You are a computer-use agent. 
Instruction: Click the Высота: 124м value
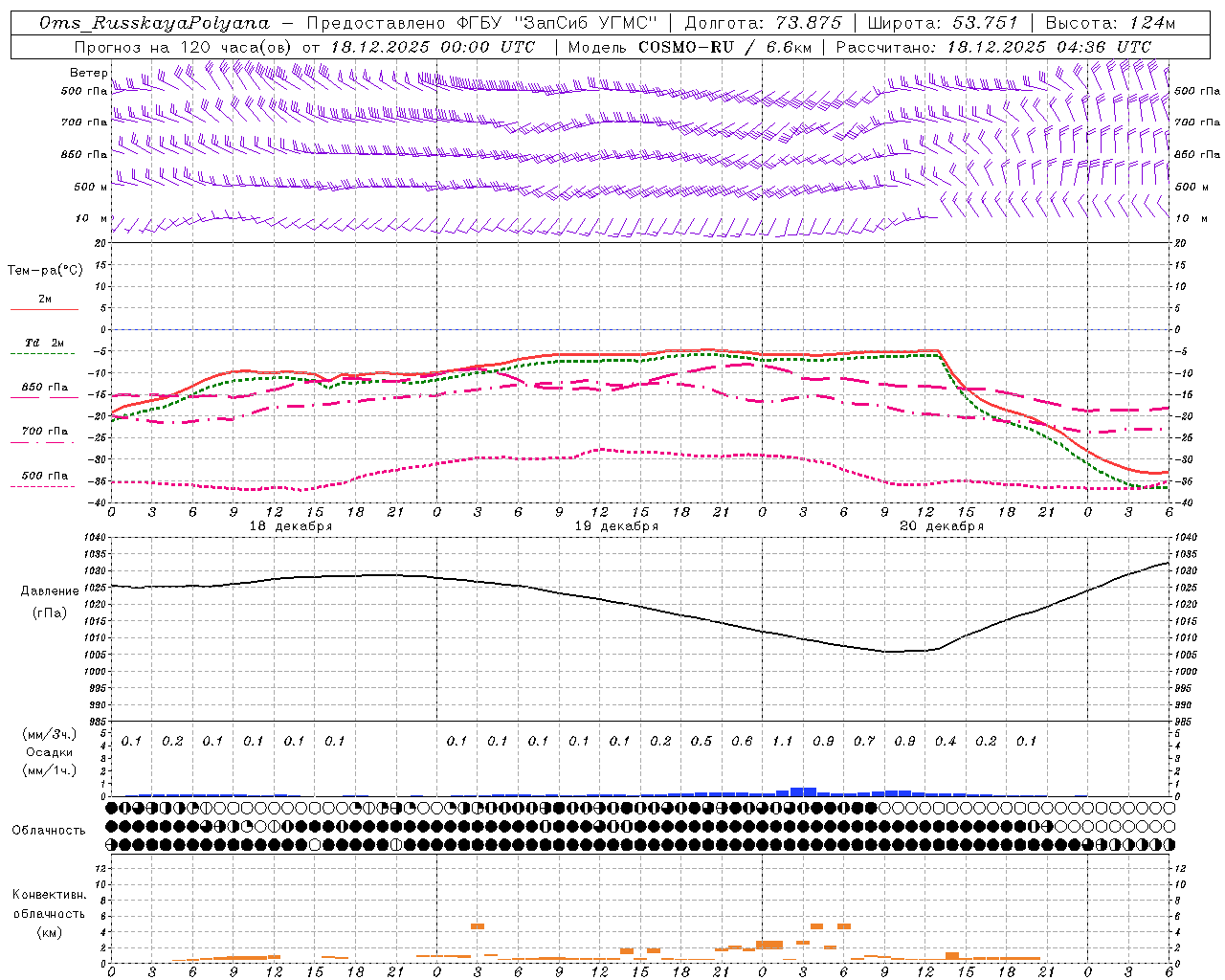pyautogui.click(x=1111, y=23)
